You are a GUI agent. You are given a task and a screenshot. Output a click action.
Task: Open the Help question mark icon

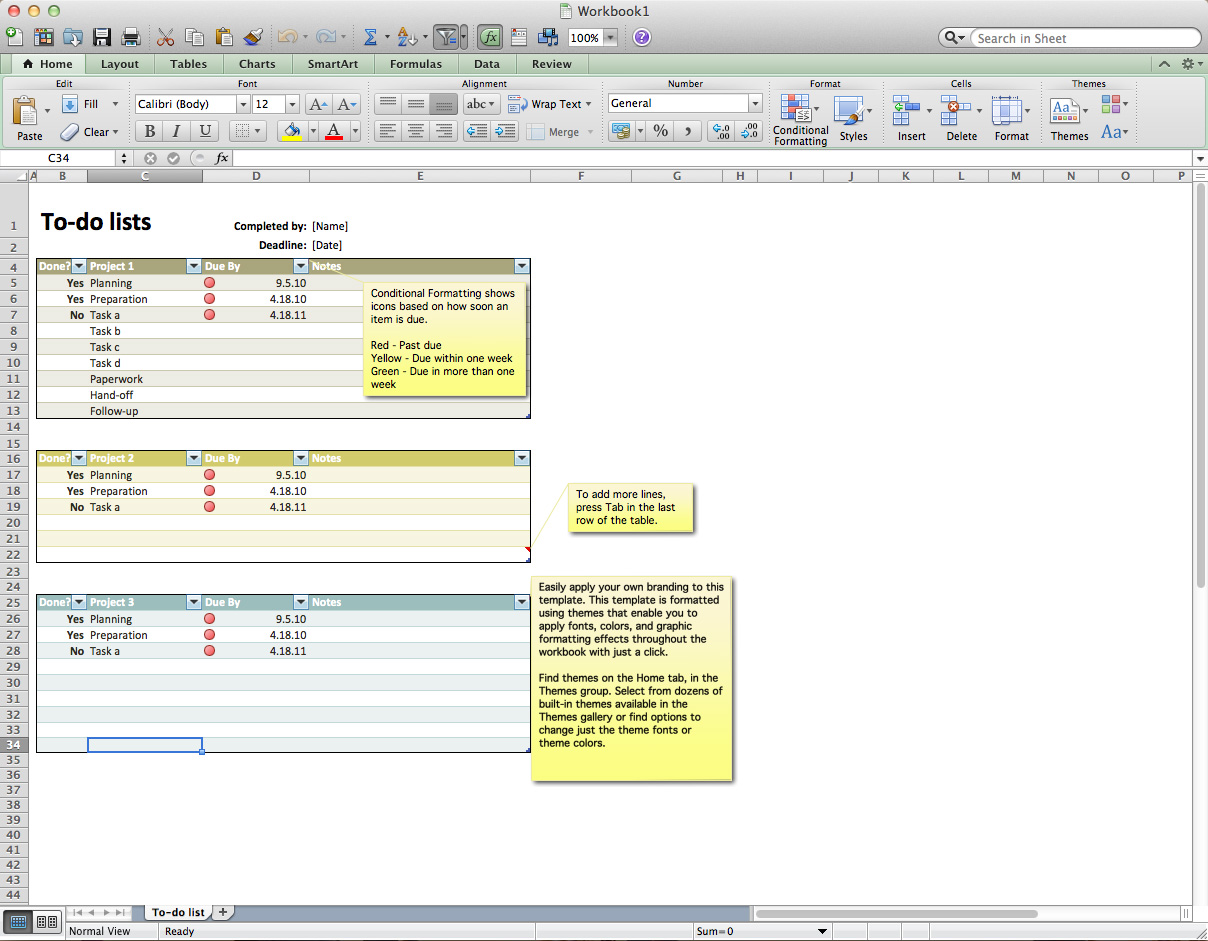point(642,38)
